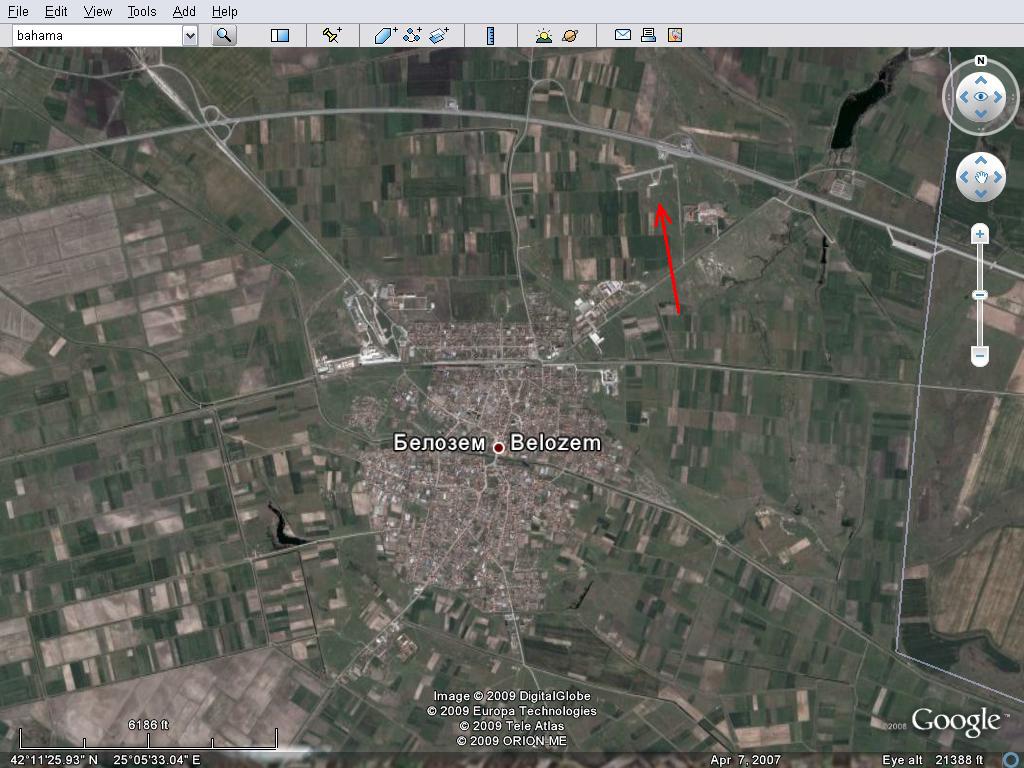Click the eye icon in look joystick
Image resolution: width=1024 pixels, height=768 pixels.
(981, 97)
